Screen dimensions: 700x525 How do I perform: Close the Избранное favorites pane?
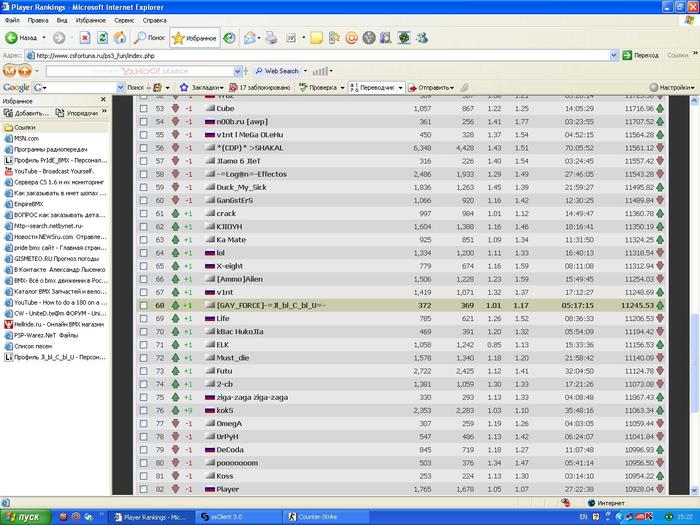[x=104, y=100]
